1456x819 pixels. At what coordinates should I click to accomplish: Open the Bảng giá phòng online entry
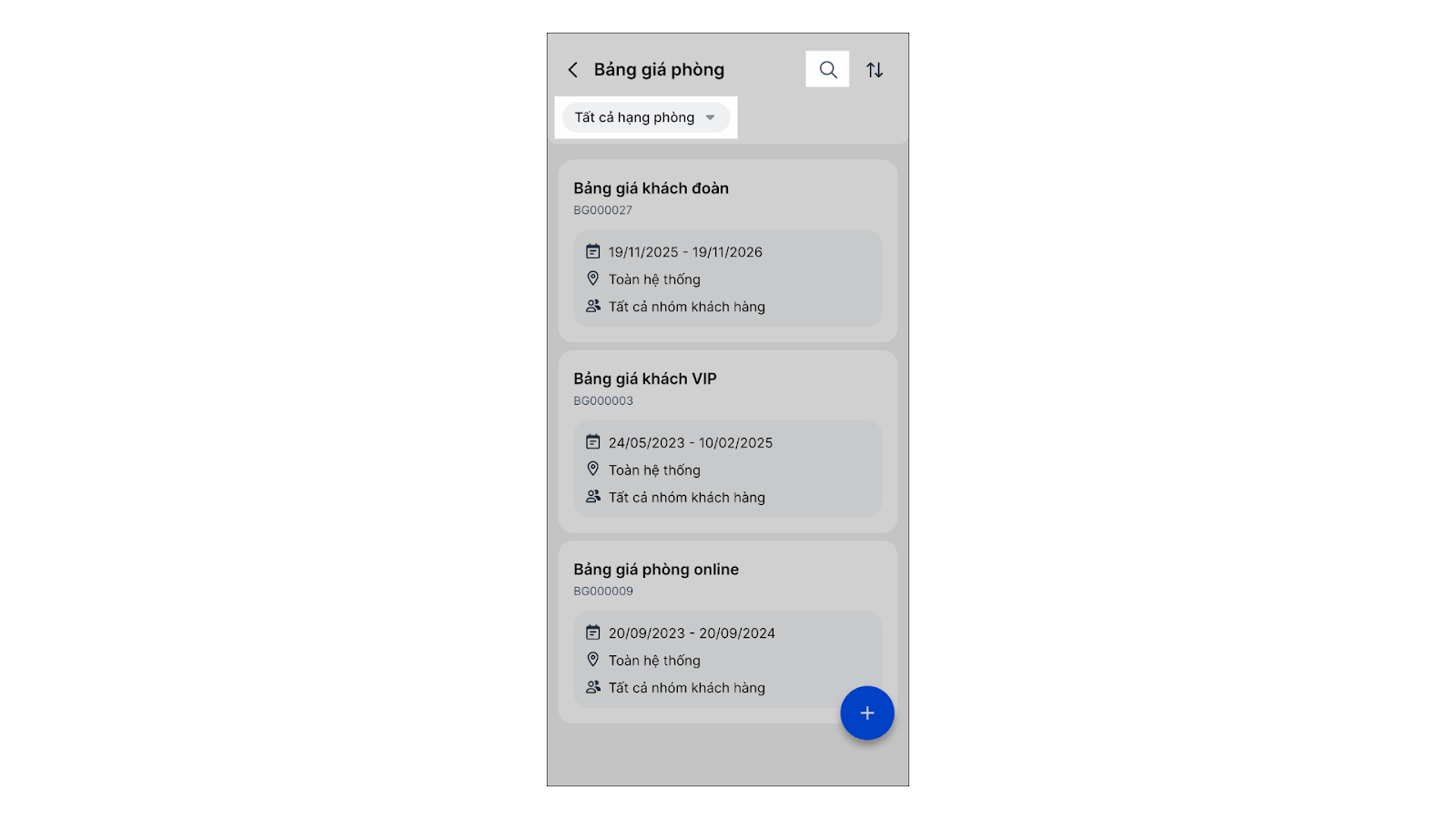point(655,570)
